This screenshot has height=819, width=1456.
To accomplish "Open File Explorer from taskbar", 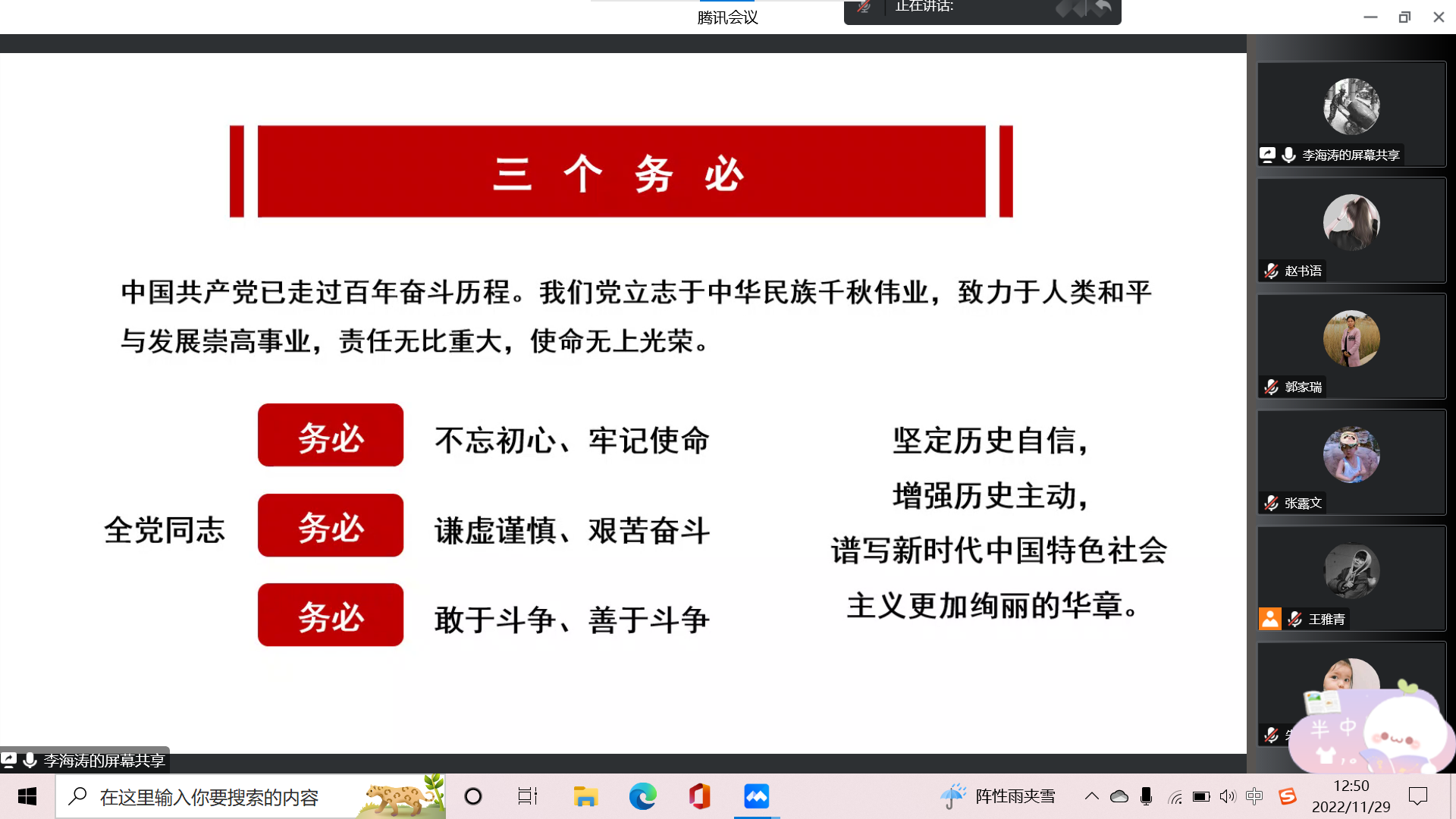I will 585,796.
